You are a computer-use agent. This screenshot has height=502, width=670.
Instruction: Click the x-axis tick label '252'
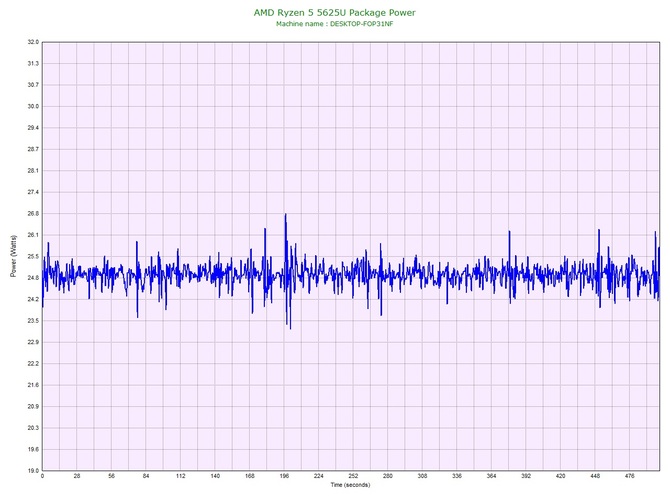pos(353,476)
